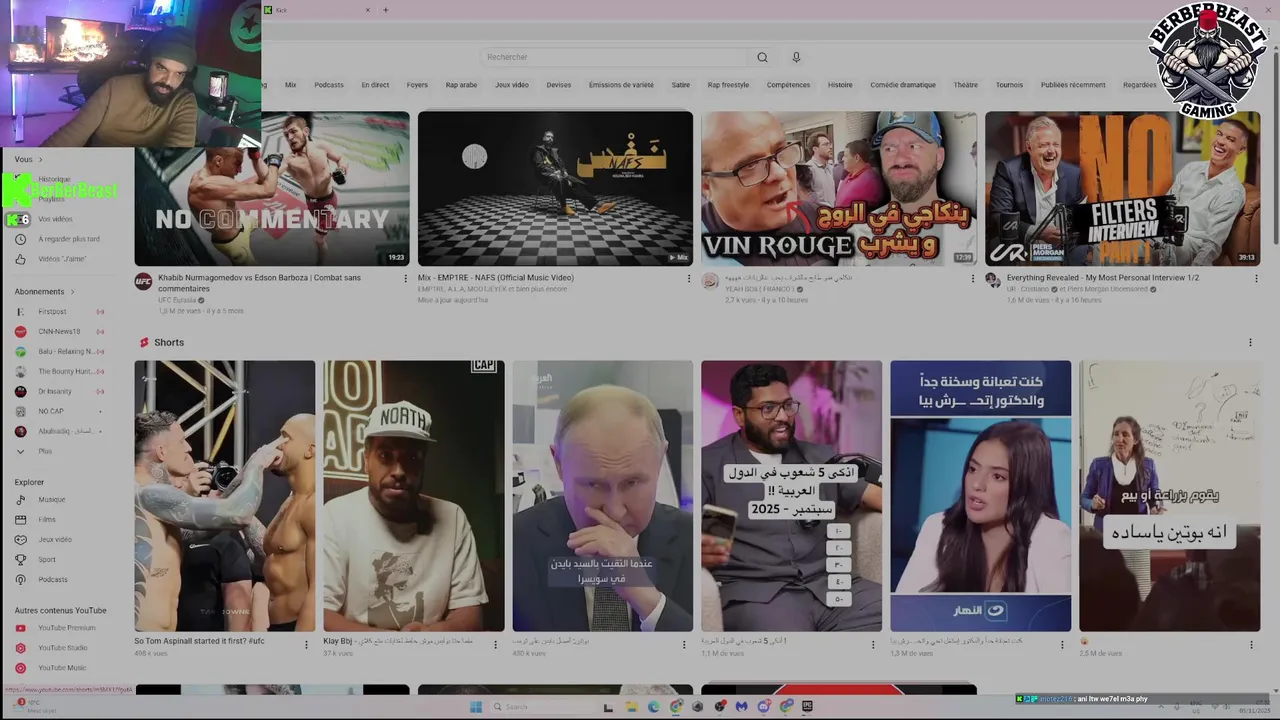Open Sport in Explorer sidebar
1280x720 pixels.
click(47, 560)
